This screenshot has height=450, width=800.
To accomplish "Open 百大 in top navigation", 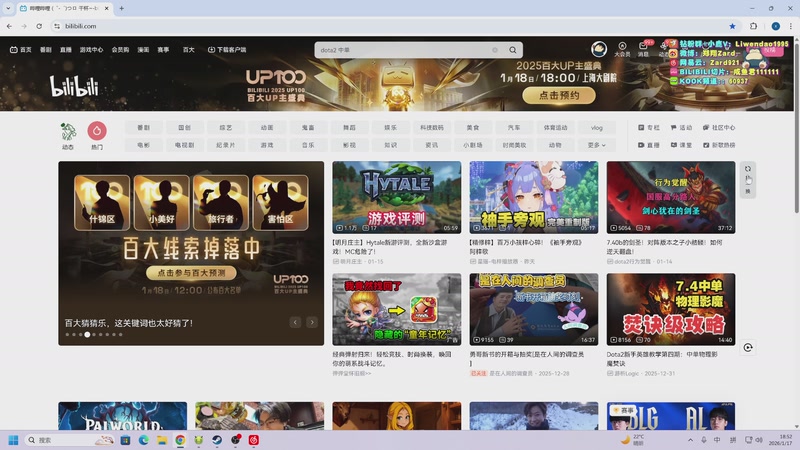I will click(x=189, y=49).
